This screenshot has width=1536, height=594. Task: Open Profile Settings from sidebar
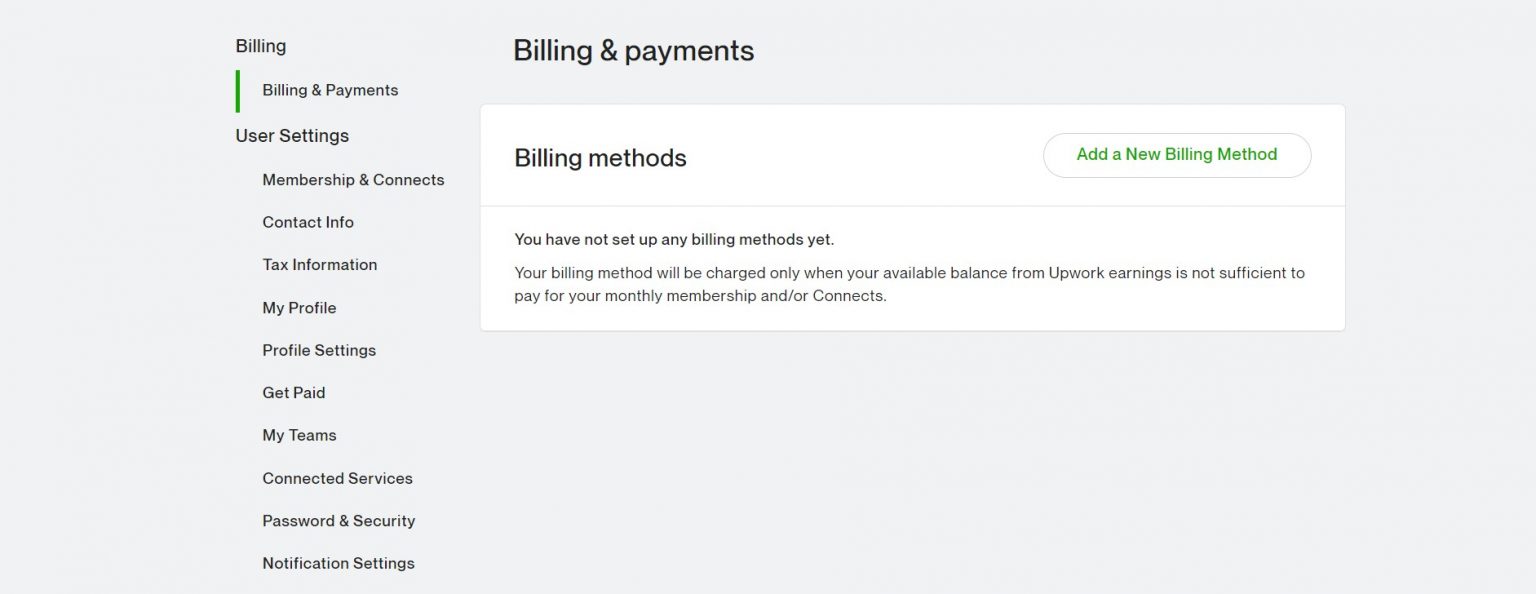tap(319, 350)
